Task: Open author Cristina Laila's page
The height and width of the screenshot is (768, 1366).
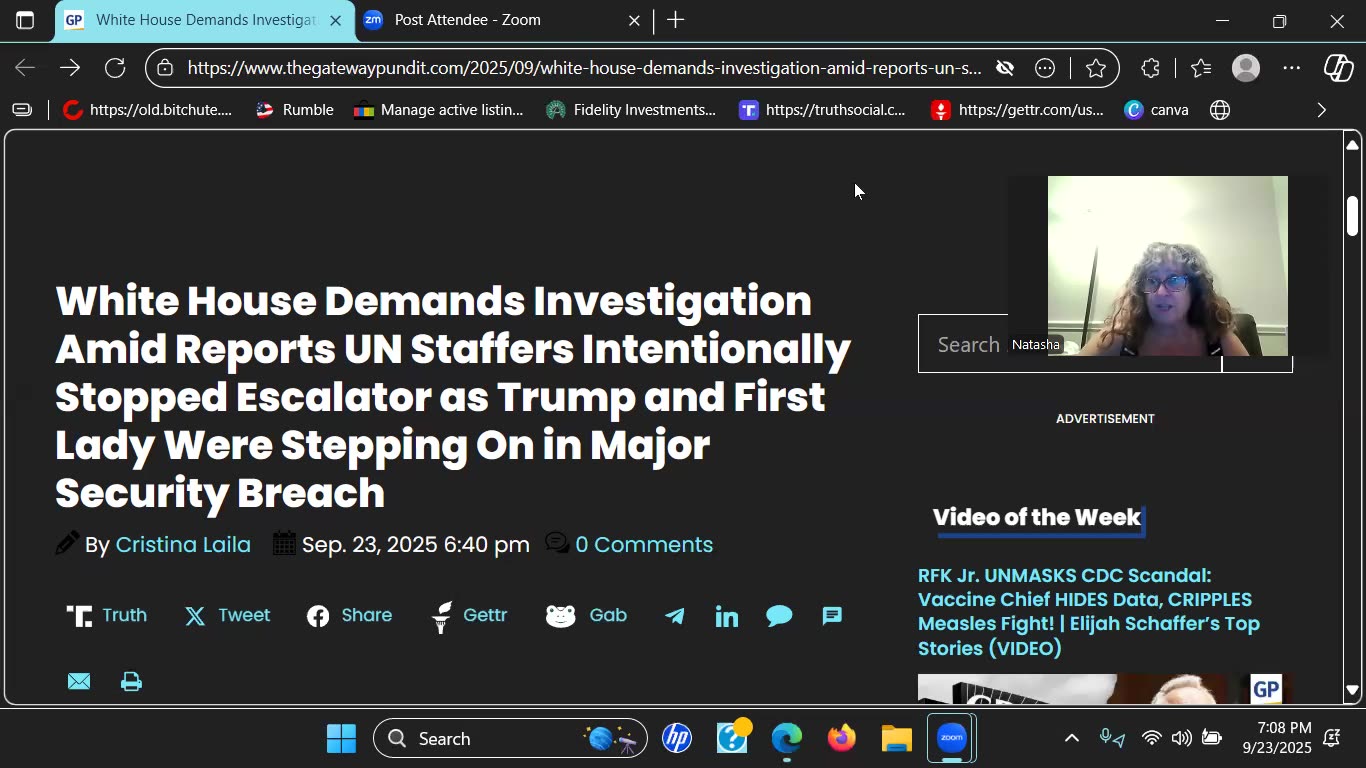Action: [183, 545]
